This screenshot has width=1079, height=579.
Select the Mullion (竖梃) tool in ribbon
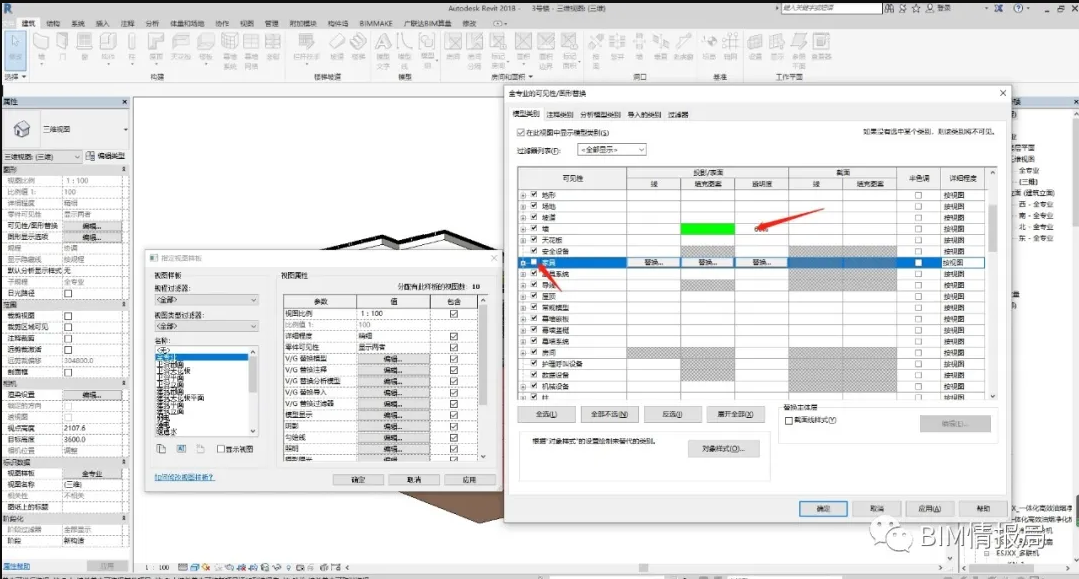pos(273,47)
